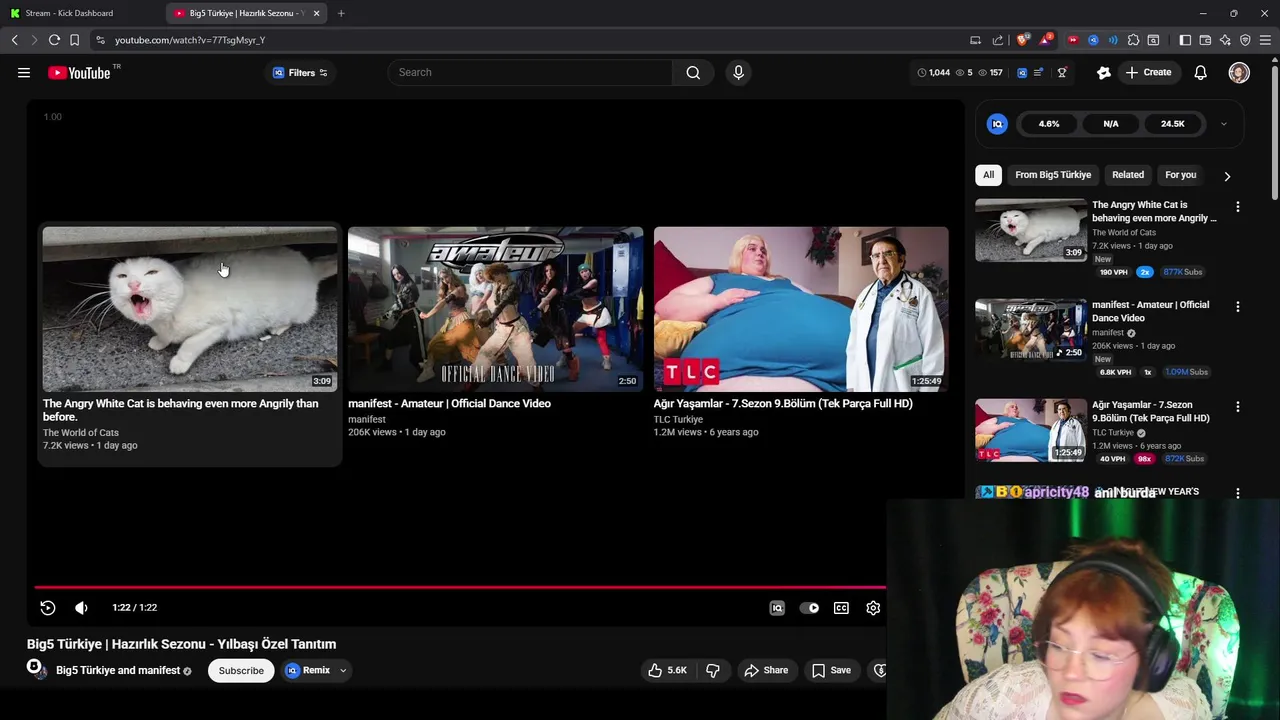1280x720 pixels.
Task: Open the vidIQ Remix button
Action: tap(308, 670)
